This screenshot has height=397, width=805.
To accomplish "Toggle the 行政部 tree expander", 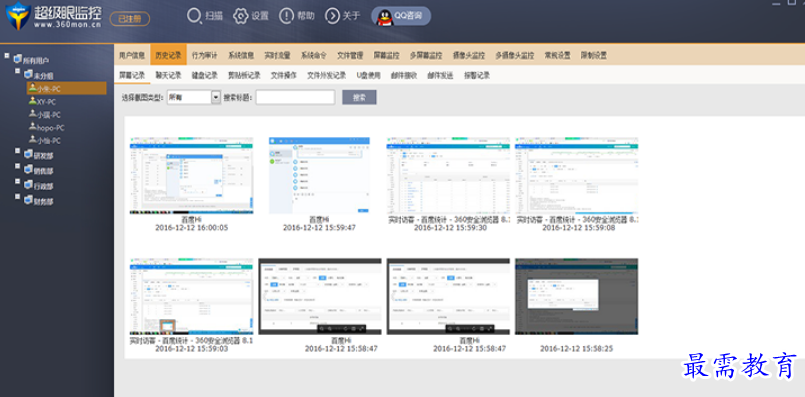I will (18, 182).
